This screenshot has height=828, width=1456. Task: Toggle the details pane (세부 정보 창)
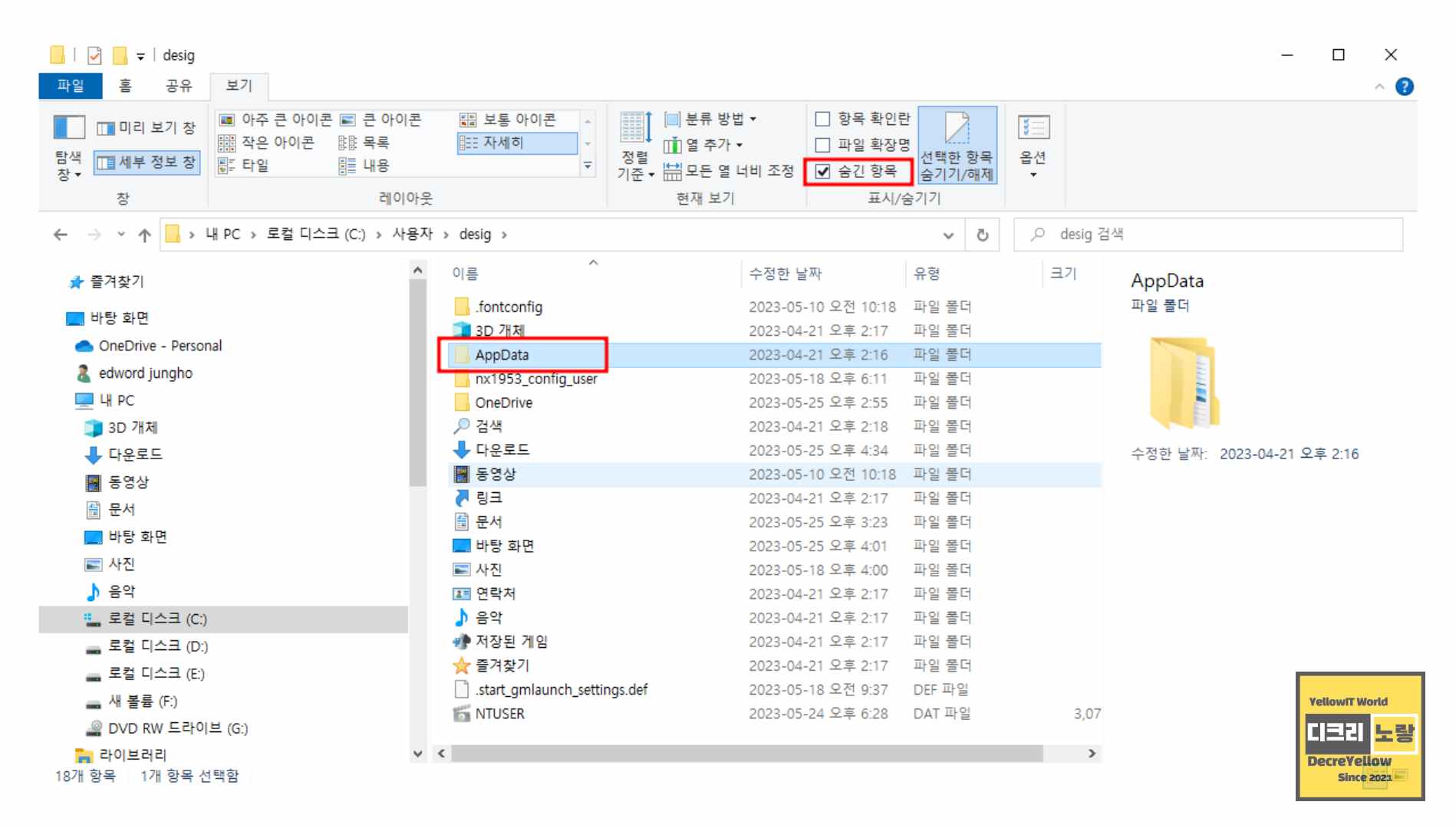(146, 163)
